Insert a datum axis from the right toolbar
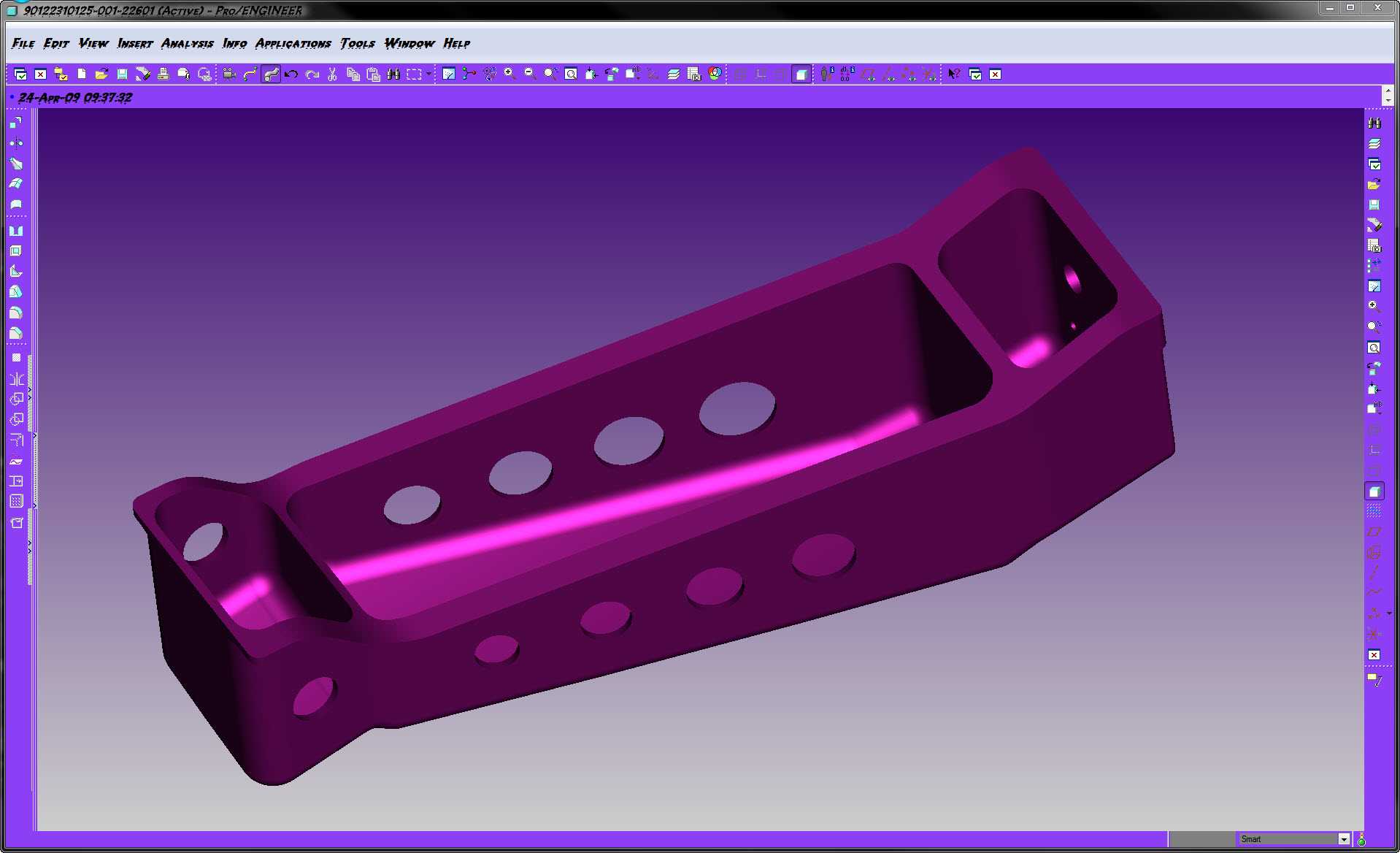 coord(1374,573)
